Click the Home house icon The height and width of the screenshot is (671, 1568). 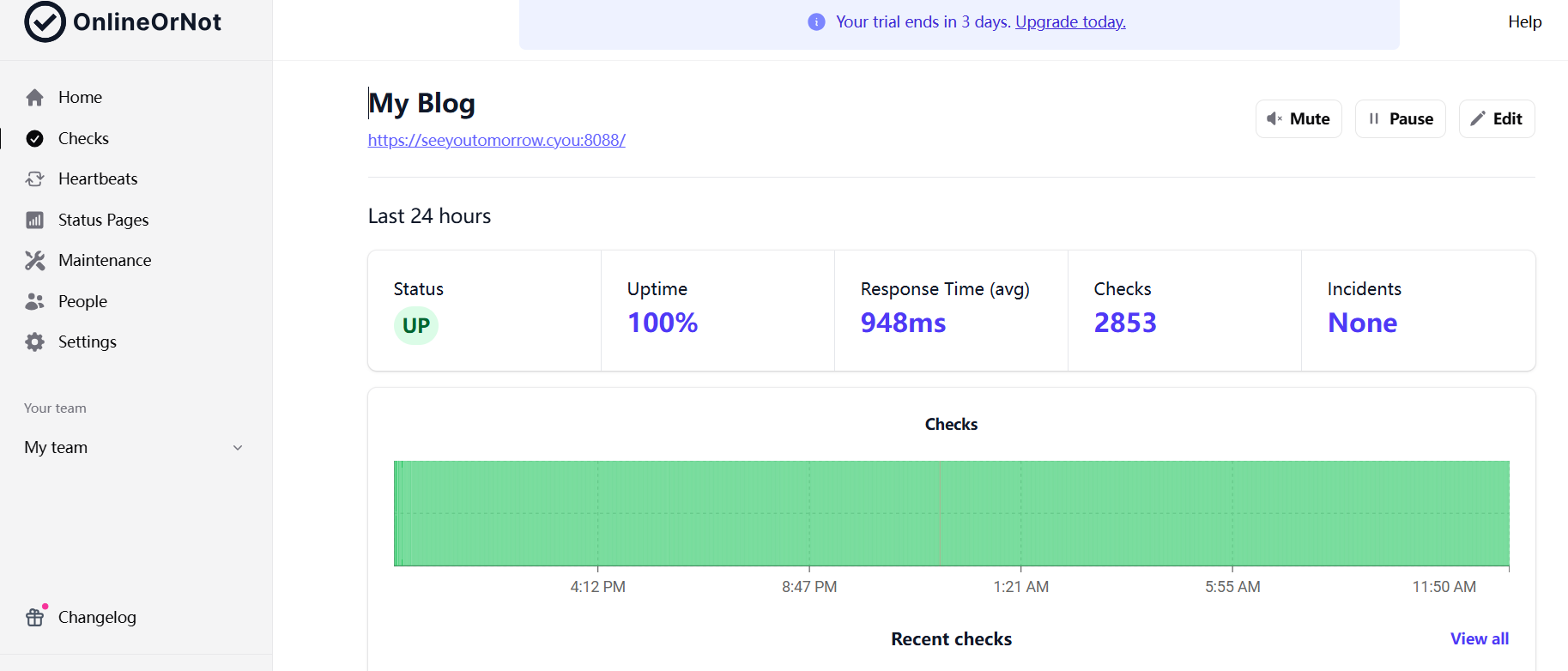tap(34, 98)
